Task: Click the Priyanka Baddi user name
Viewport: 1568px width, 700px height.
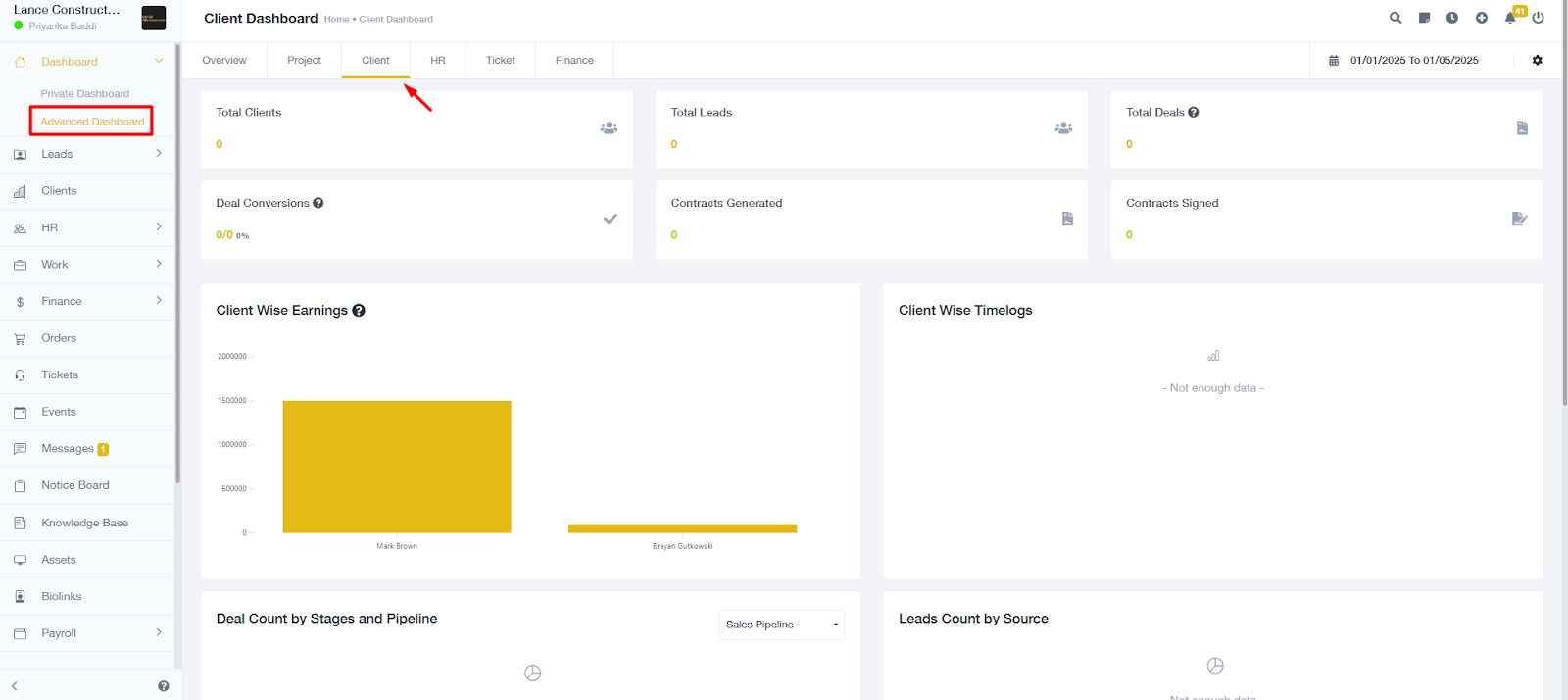Action: point(63,26)
